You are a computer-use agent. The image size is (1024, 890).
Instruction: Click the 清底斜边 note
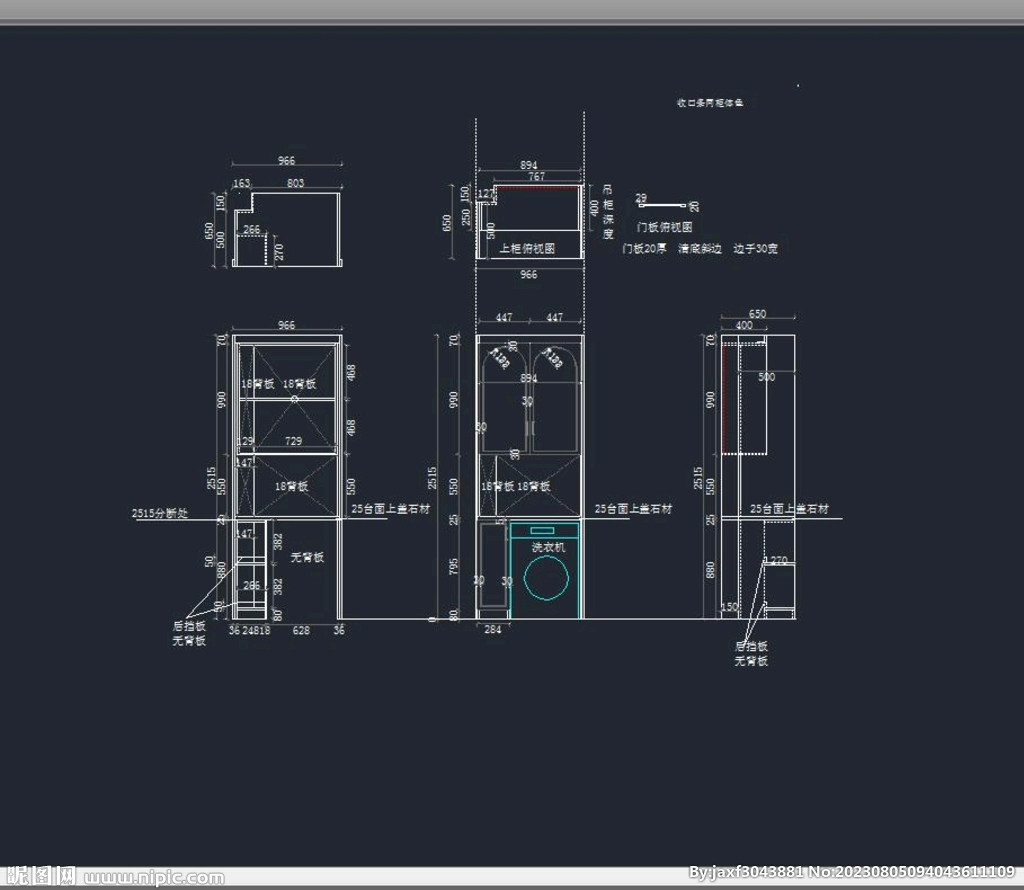point(699,248)
